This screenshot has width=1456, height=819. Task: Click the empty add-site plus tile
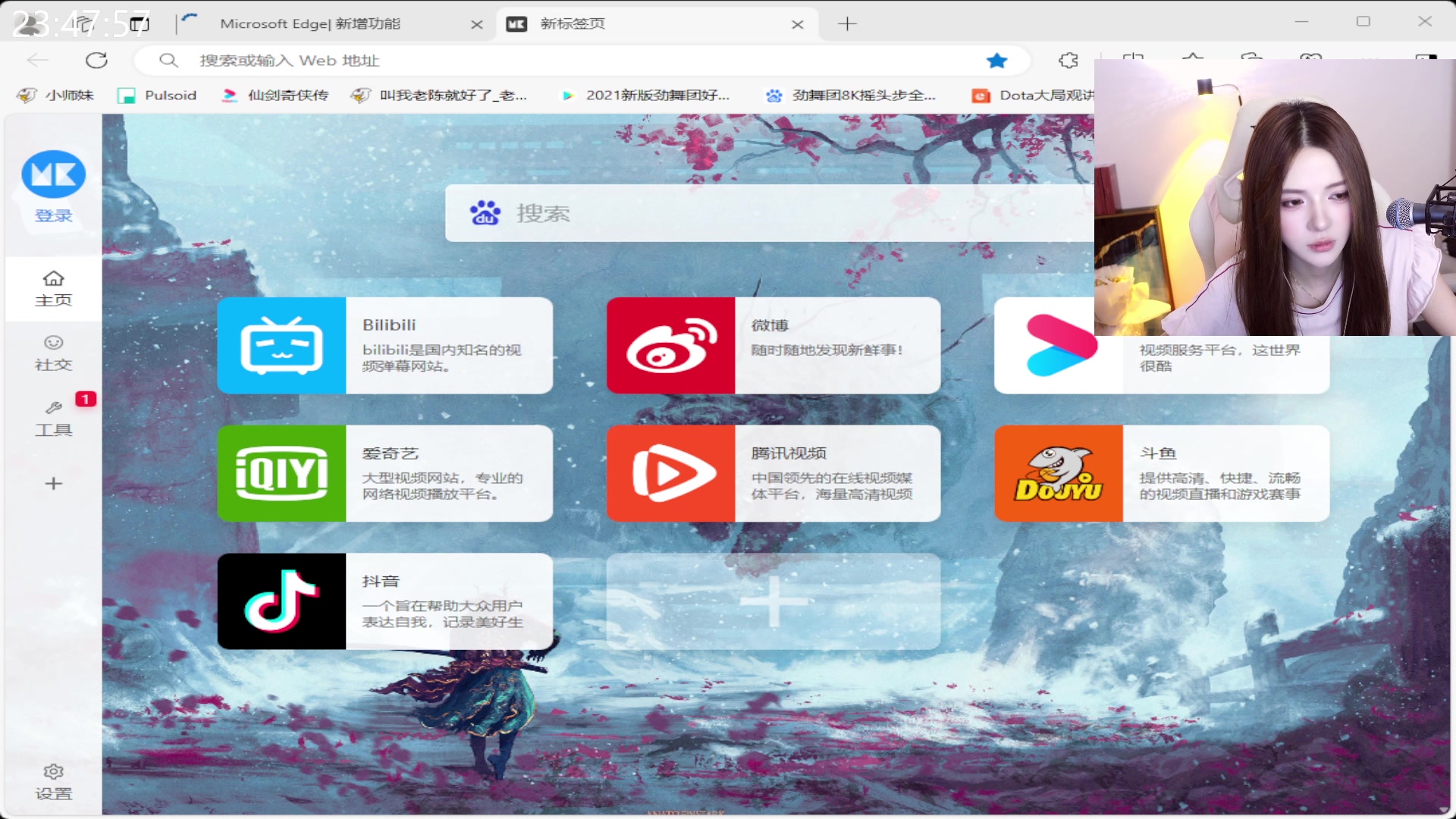773,601
